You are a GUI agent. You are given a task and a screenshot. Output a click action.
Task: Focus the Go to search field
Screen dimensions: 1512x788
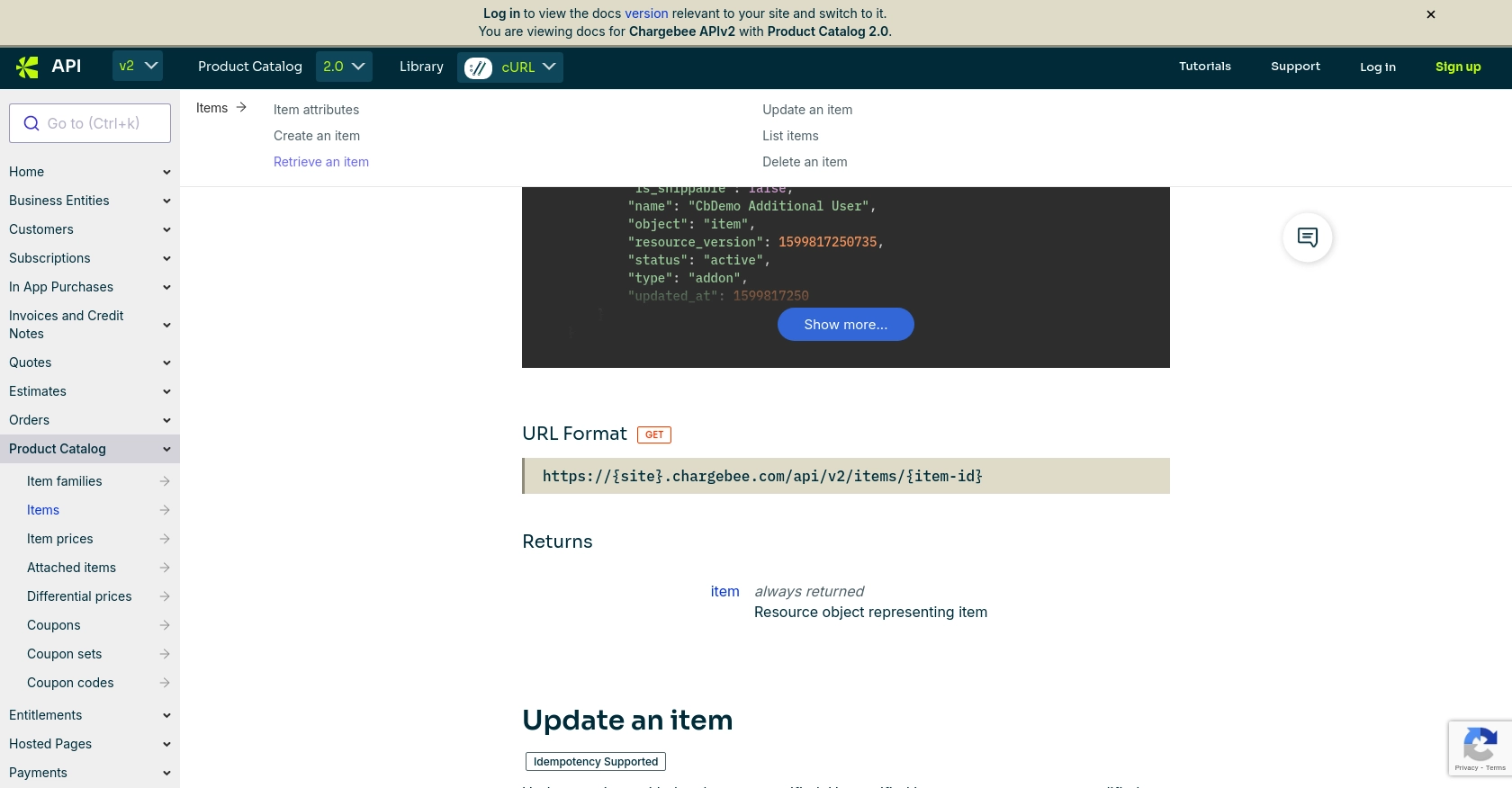(90, 123)
